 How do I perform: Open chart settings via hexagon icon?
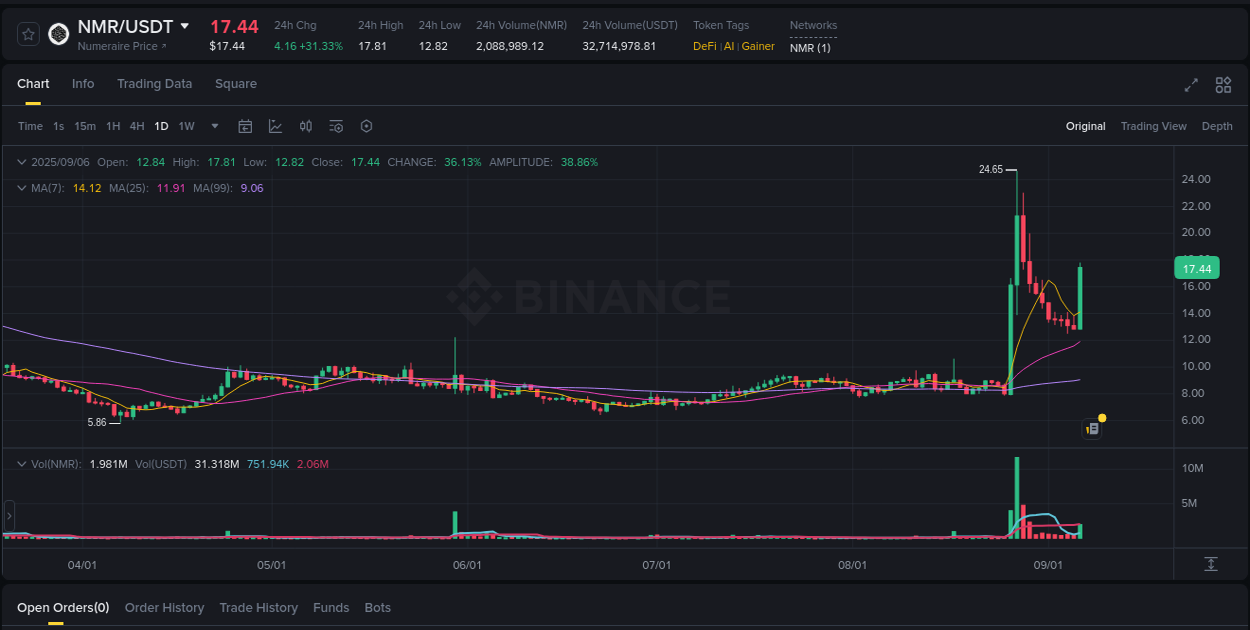pos(366,126)
